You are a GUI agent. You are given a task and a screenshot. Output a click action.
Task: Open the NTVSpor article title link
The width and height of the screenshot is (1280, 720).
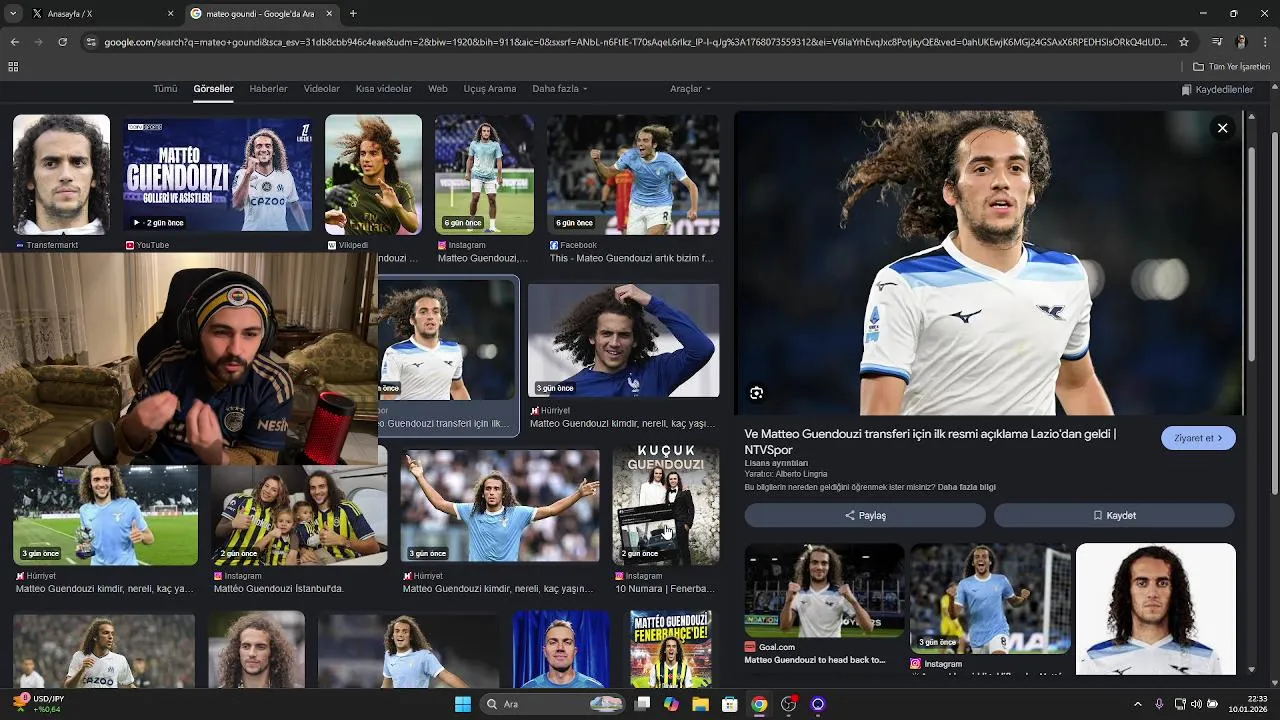point(930,441)
